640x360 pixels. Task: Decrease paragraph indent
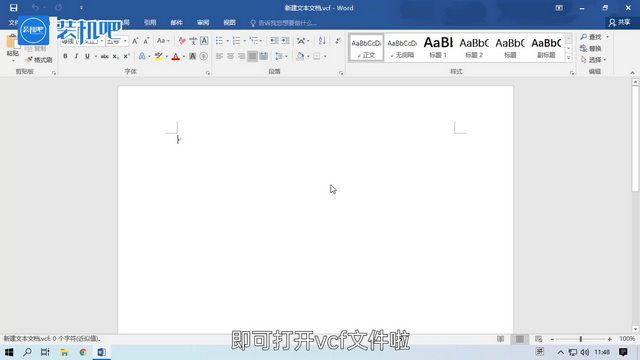coord(274,40)
